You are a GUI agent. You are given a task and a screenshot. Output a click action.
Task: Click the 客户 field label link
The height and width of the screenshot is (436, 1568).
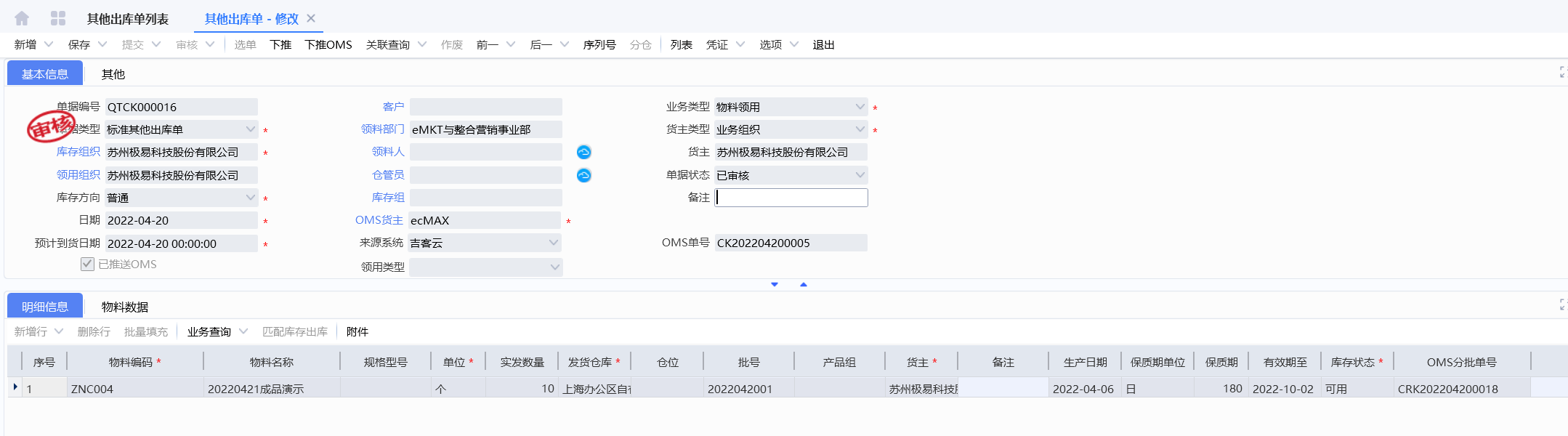(x=393, y=107)
